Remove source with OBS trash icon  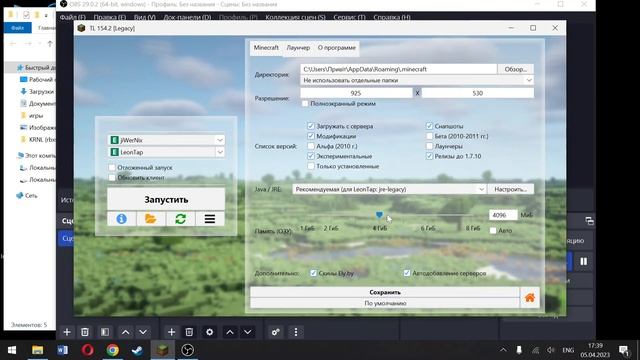click(x=189, y=332)
